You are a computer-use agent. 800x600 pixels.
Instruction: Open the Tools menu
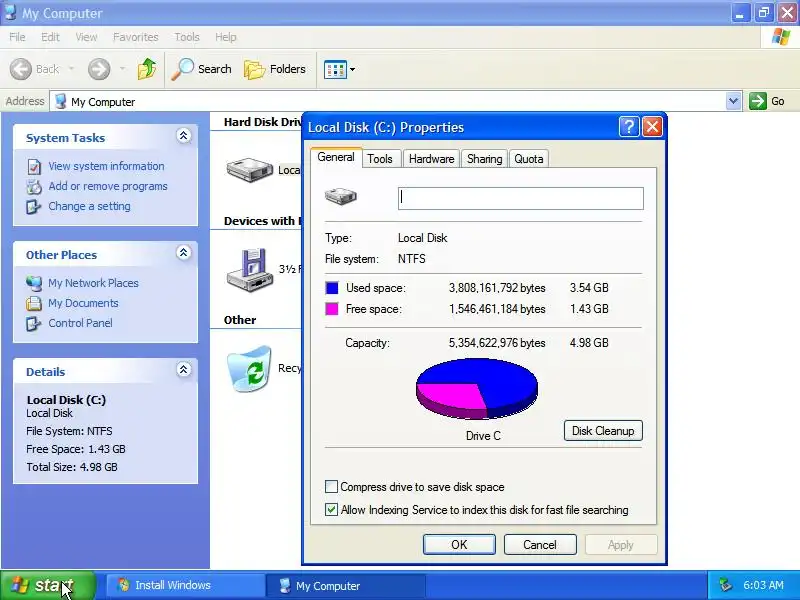[x=187, y=37]
